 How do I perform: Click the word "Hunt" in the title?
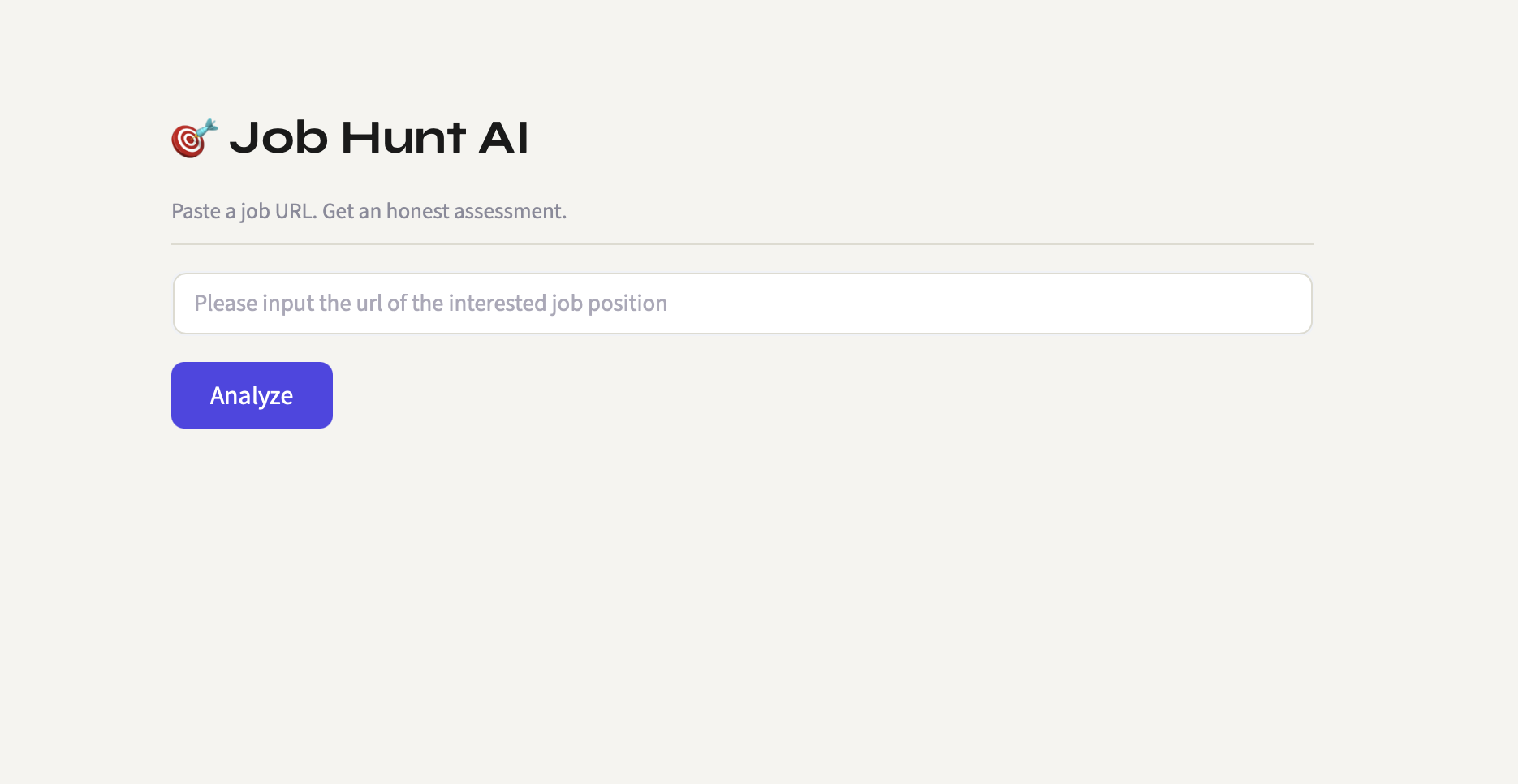(x=403, y=138)
